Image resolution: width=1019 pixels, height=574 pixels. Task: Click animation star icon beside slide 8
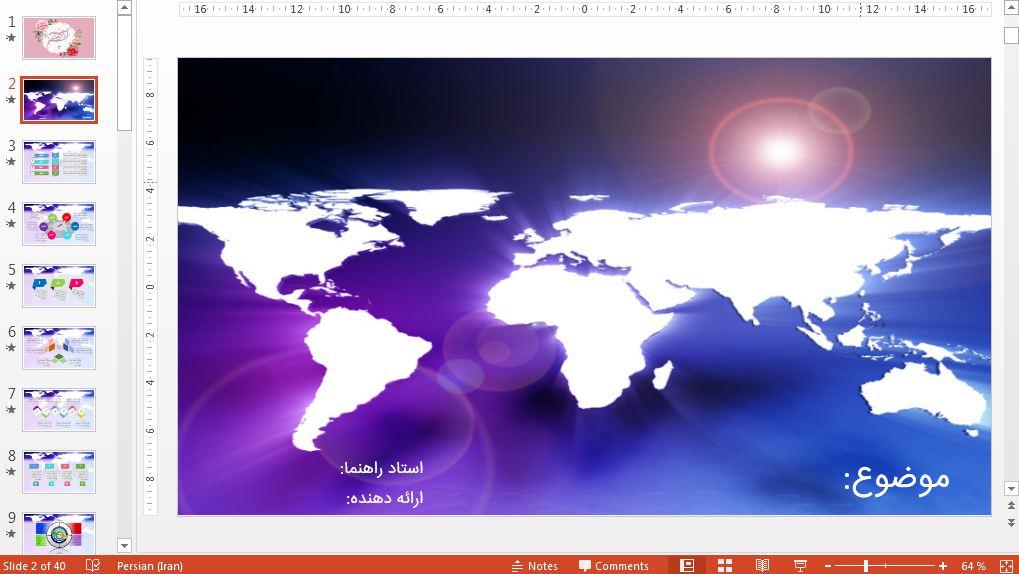coord(11,471)
